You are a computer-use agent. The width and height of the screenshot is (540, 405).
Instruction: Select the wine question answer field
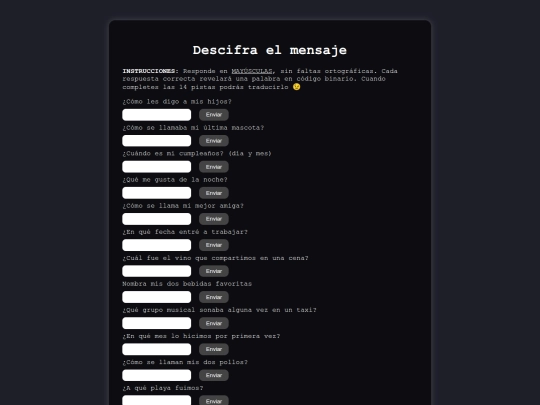click(157, 271)
